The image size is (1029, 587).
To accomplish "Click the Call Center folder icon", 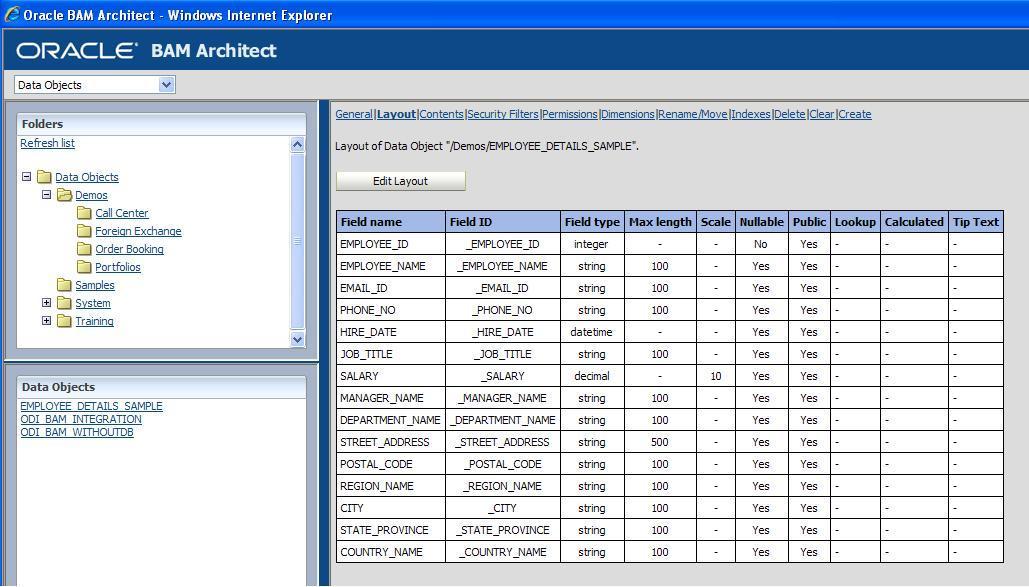I will 86,213.
